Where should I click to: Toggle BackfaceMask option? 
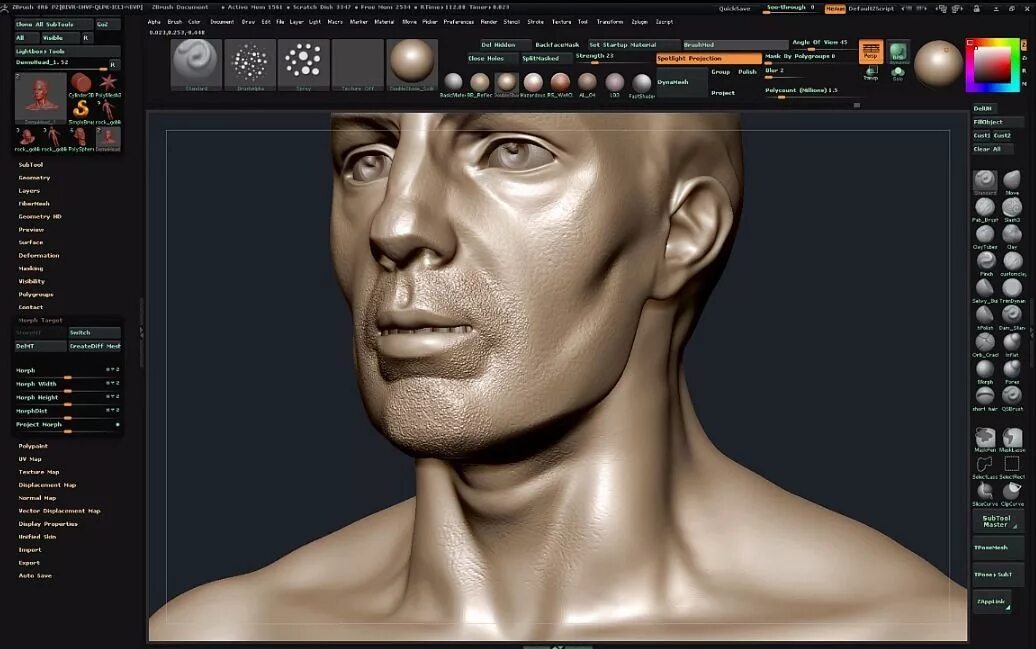coord(557,45)
